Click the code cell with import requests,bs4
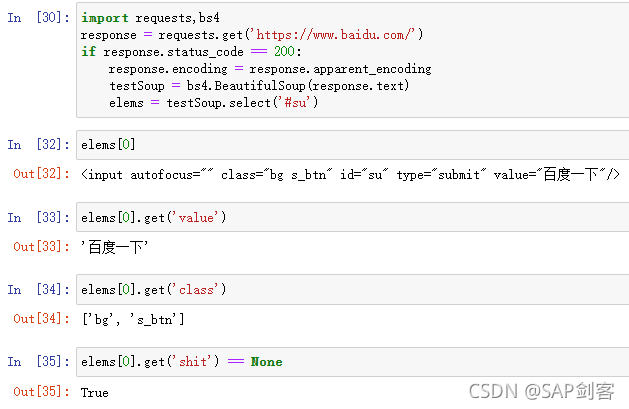Viewport: 629px width, 409px height. click(x=353, y=60)
